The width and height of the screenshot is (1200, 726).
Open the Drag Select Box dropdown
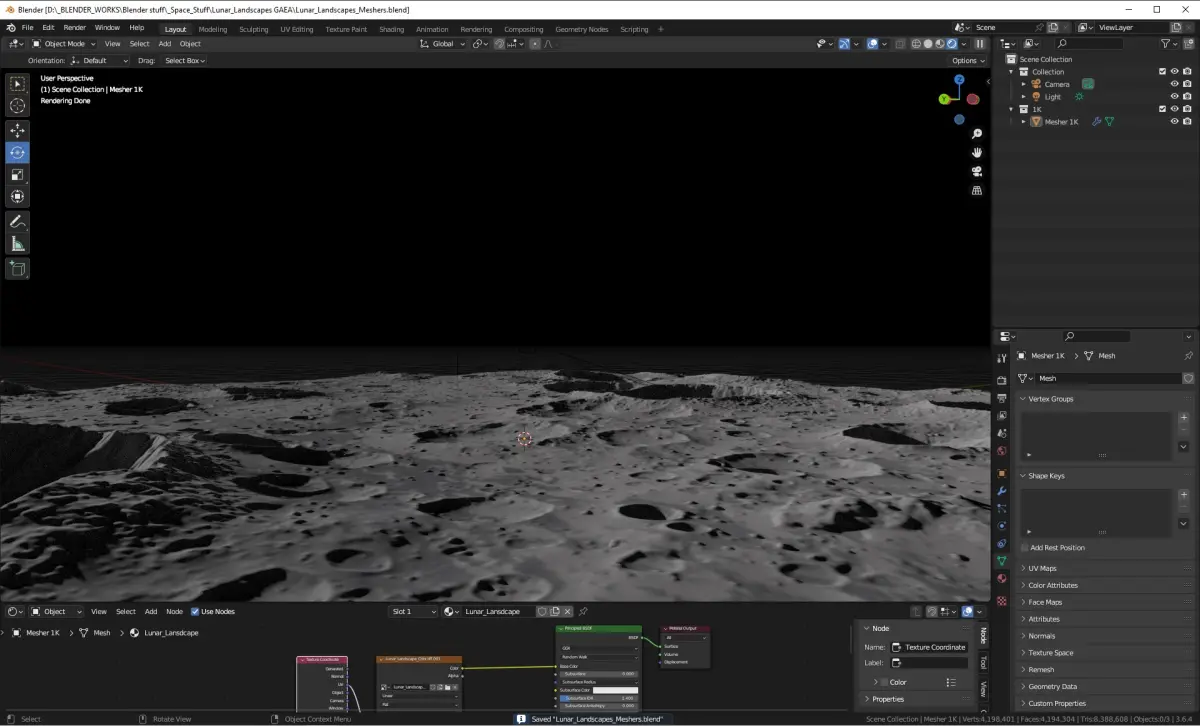[185, 61]
